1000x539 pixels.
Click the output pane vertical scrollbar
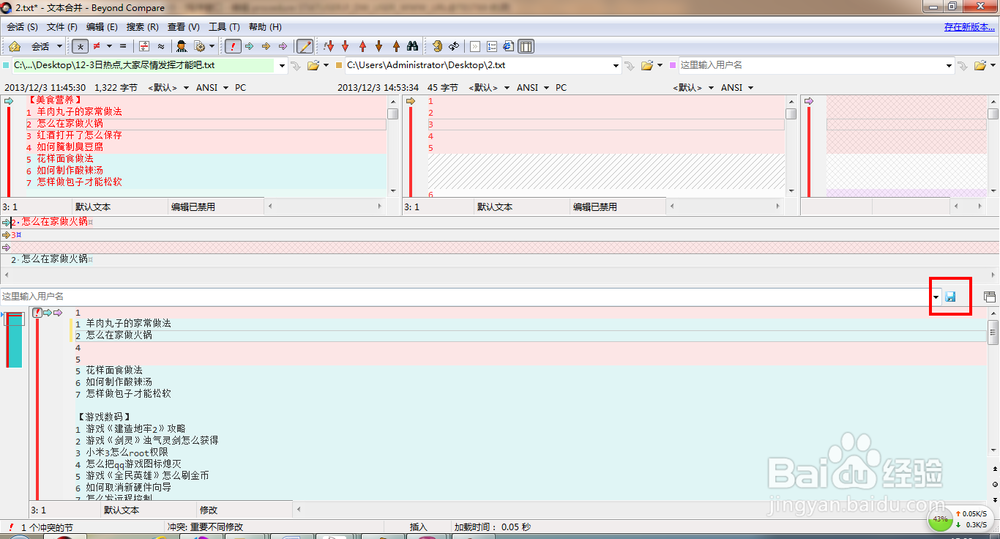click(993, 381)
